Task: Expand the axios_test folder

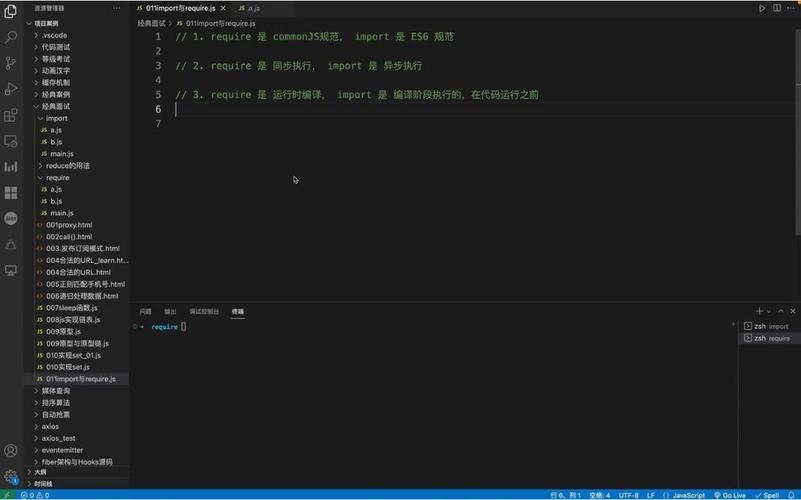Action: 77,438
